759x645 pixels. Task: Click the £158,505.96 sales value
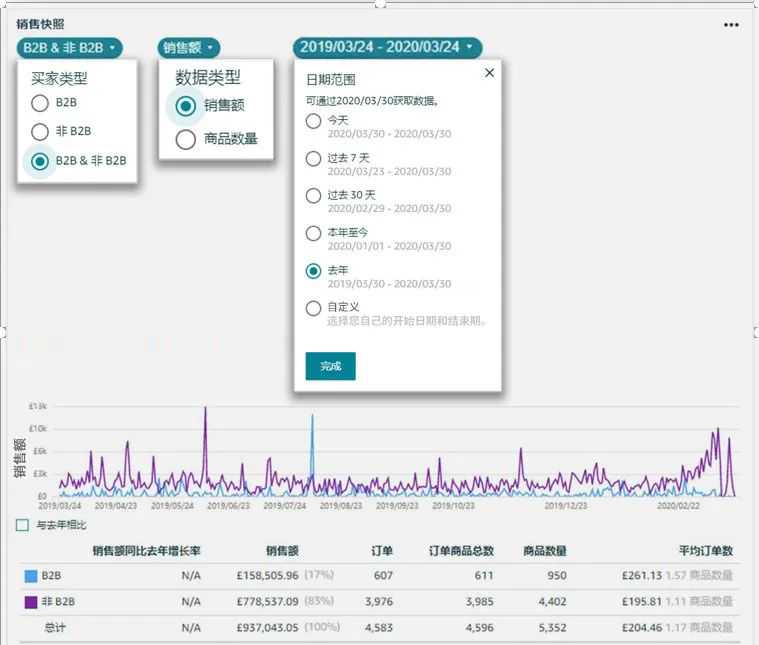point(268,576)
